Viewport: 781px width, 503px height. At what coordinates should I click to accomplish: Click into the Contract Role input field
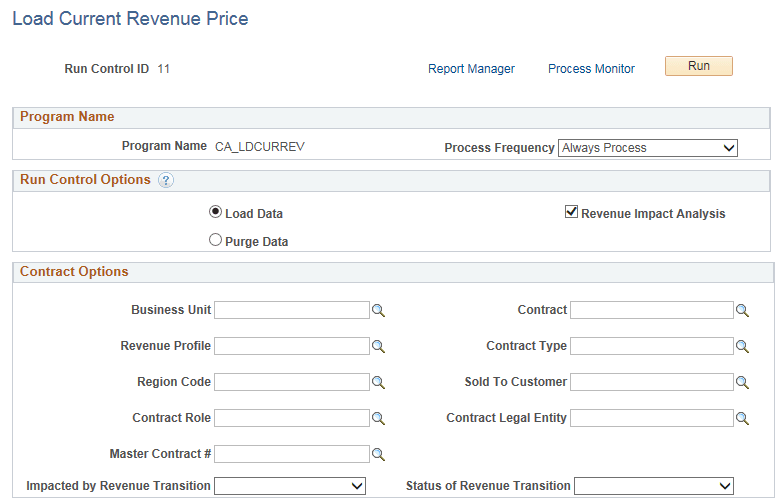click(x=292, y=418)
